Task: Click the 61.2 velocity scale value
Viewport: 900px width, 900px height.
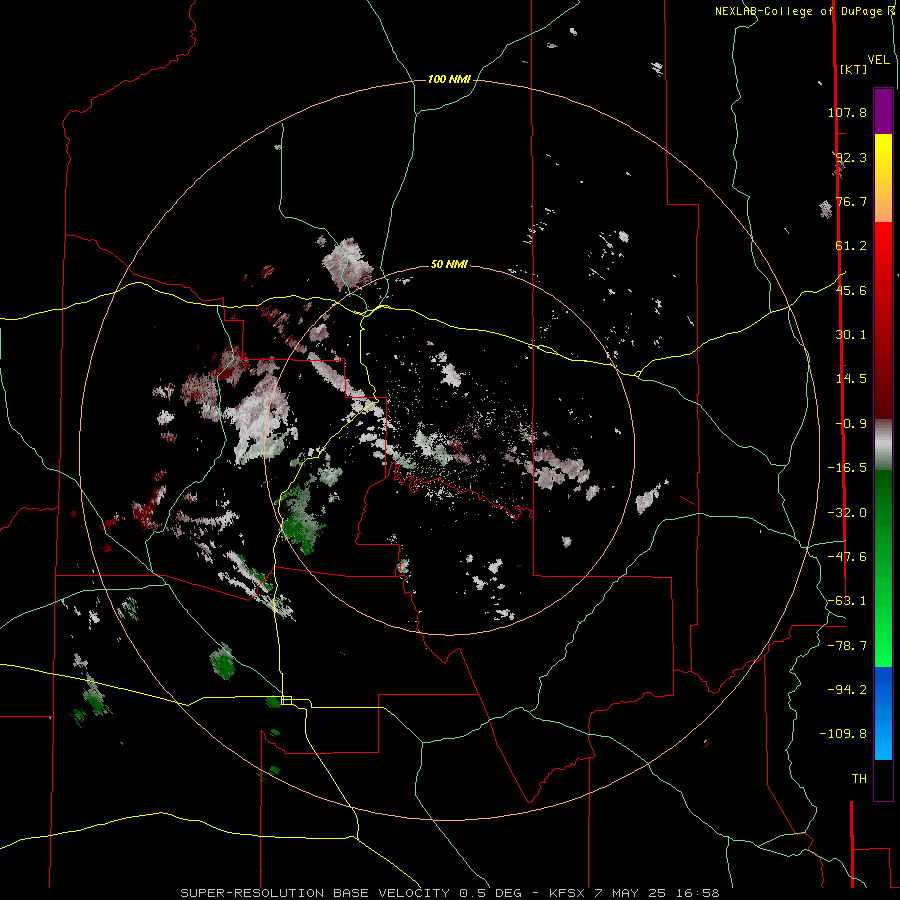Action: 851,246
